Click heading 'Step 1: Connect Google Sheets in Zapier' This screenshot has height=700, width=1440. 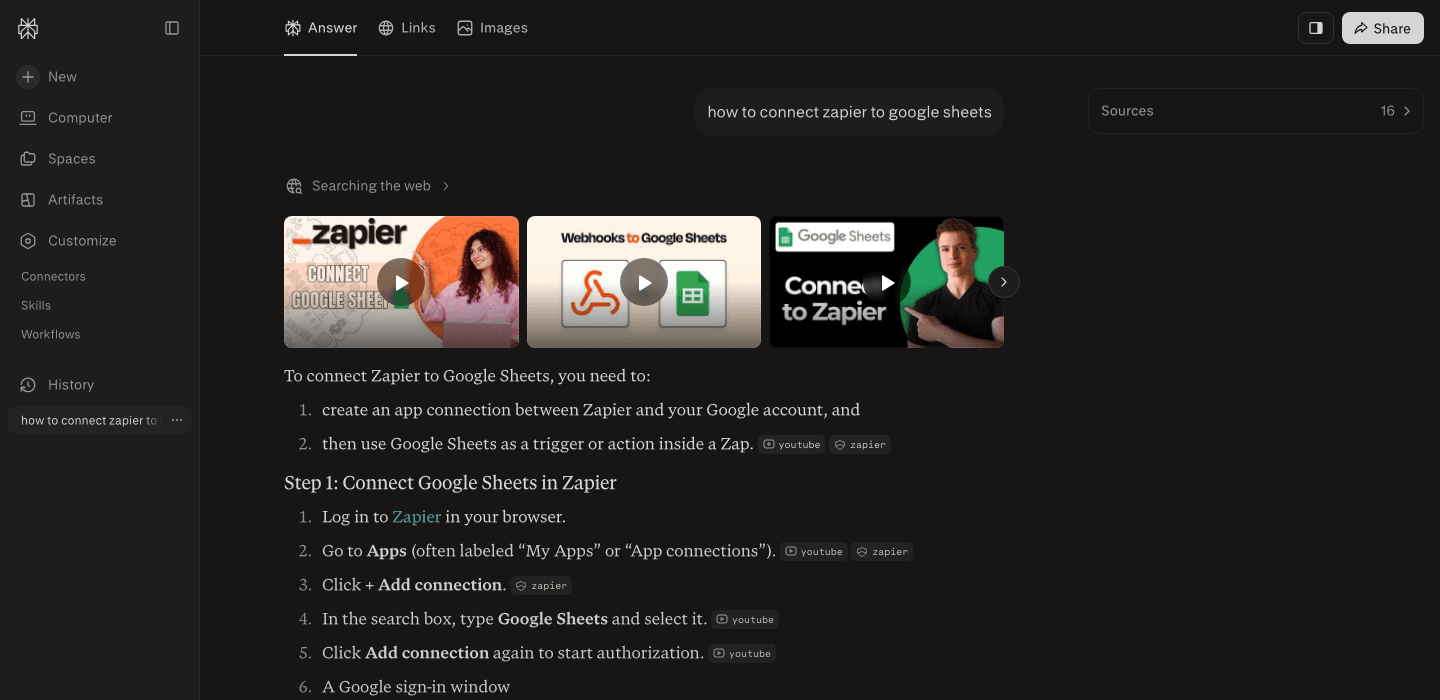(x=450, y=483)
